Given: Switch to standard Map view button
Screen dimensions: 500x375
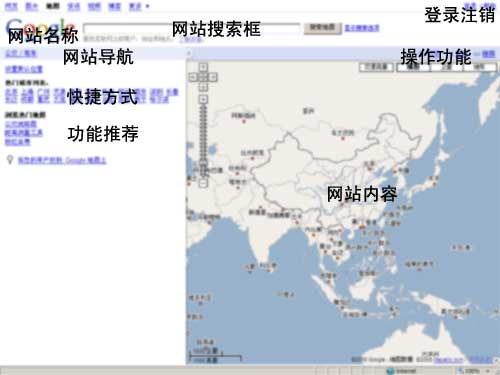Looking at the screenshot, I should (x=413, y=67).
